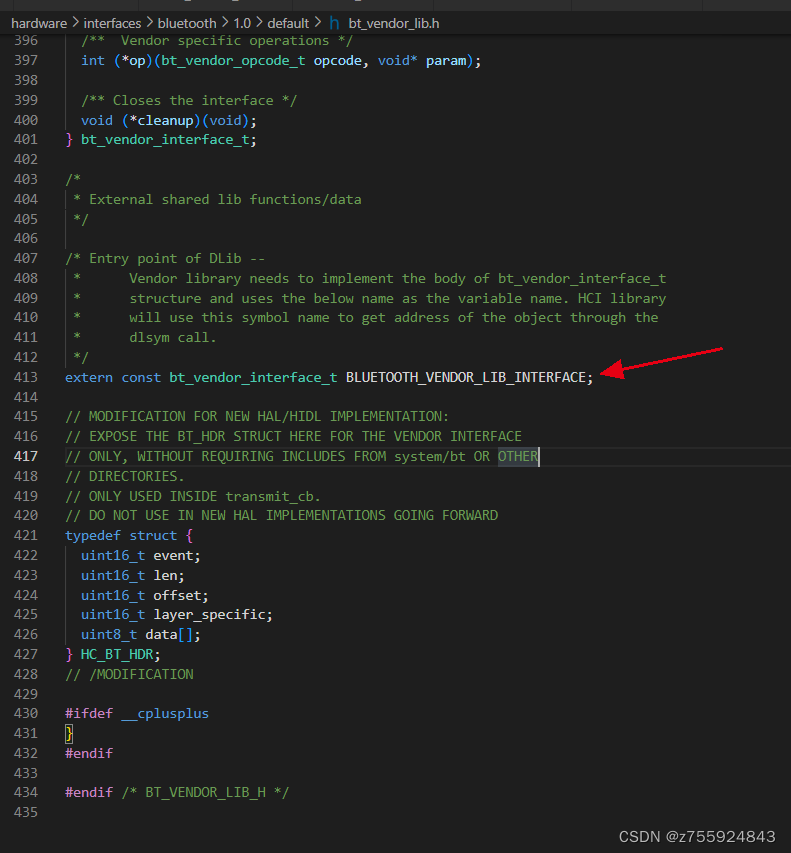Click line number 413 in gutter
This screenshot has height=853, width=791.
(26, 377)
